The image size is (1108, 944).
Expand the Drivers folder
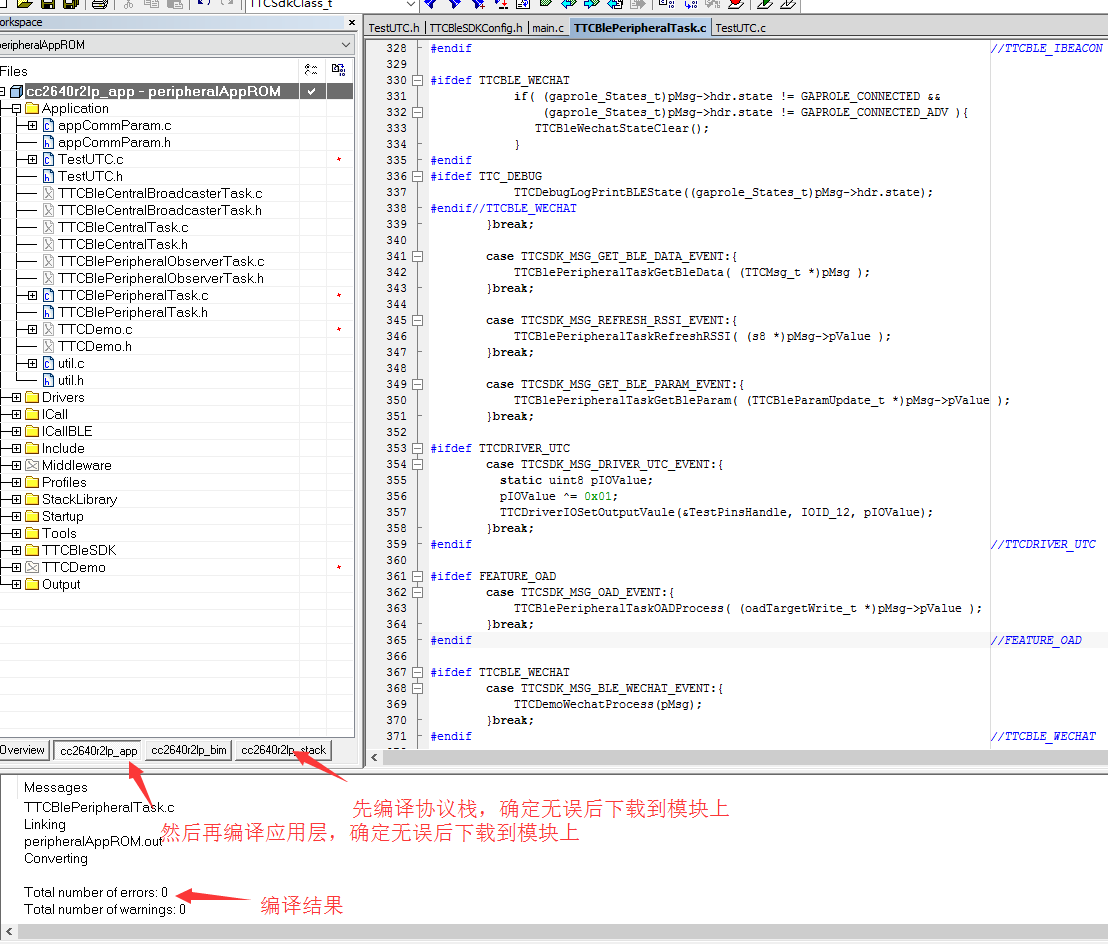16,397
